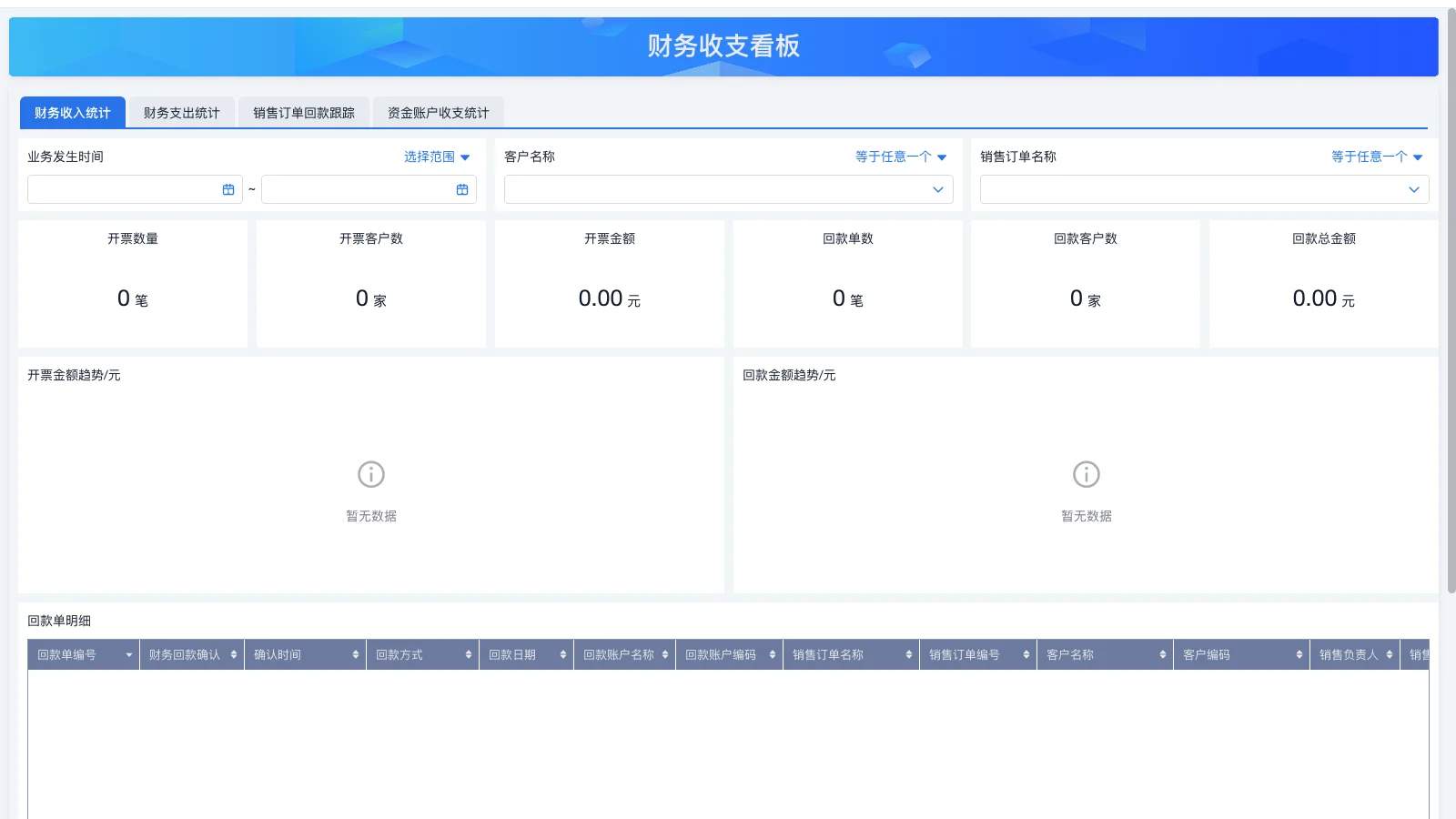Sort the 客户编码 column

(x=1299, y=654)
